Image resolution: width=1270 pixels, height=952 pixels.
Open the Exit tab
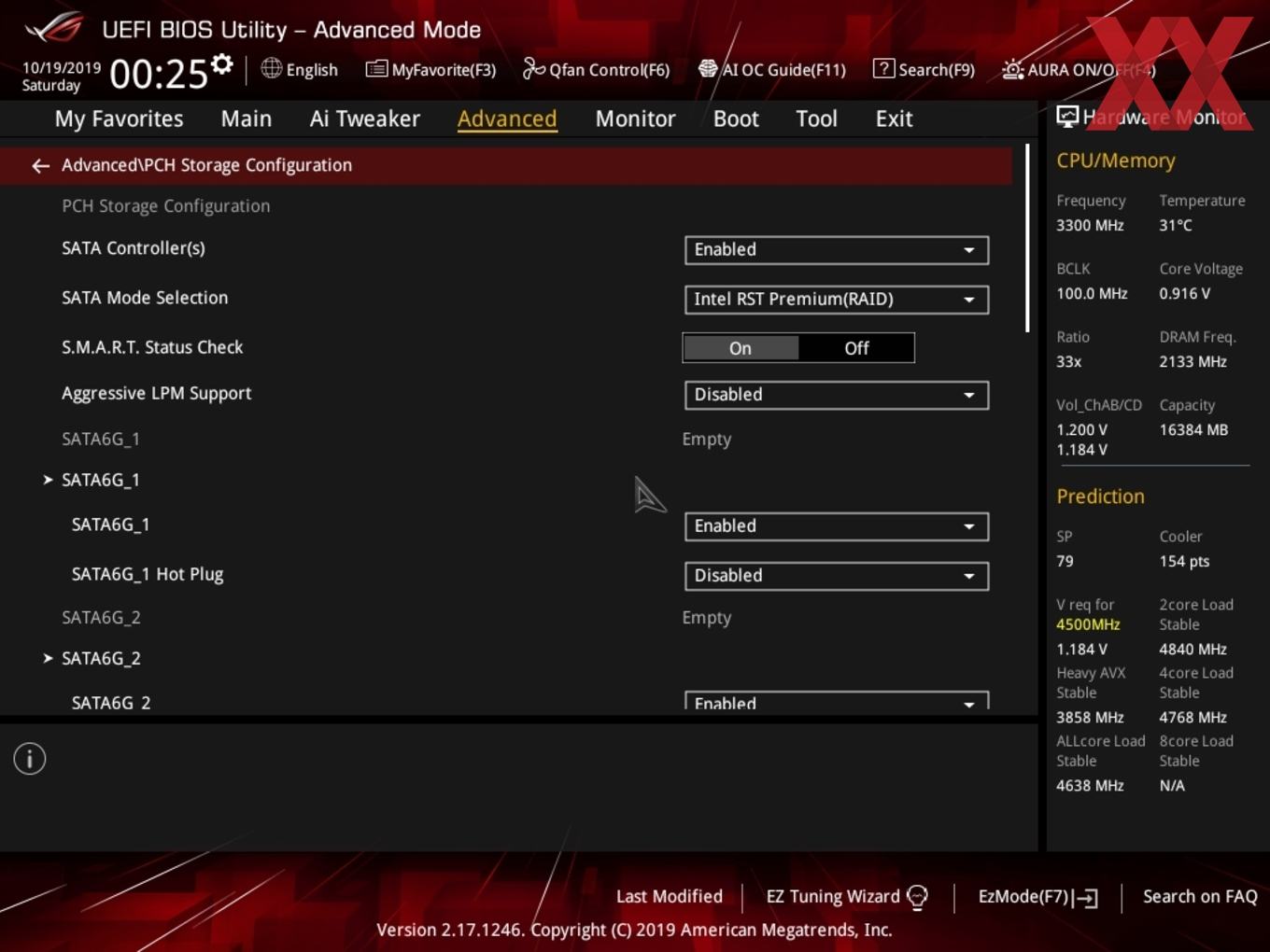point(894,119)
